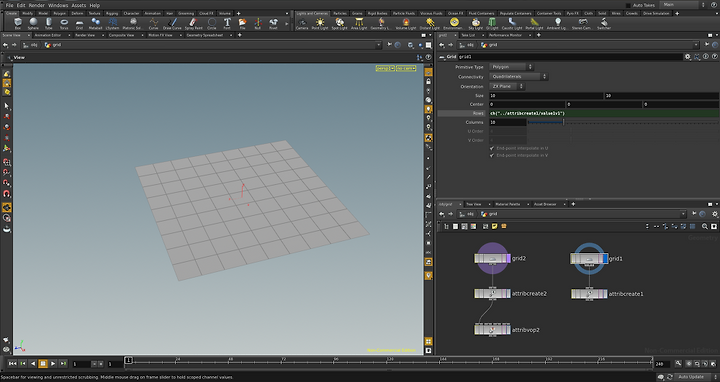Add a Volume Light from the shelf
This screenshot has width=720, height=382.
406,23
